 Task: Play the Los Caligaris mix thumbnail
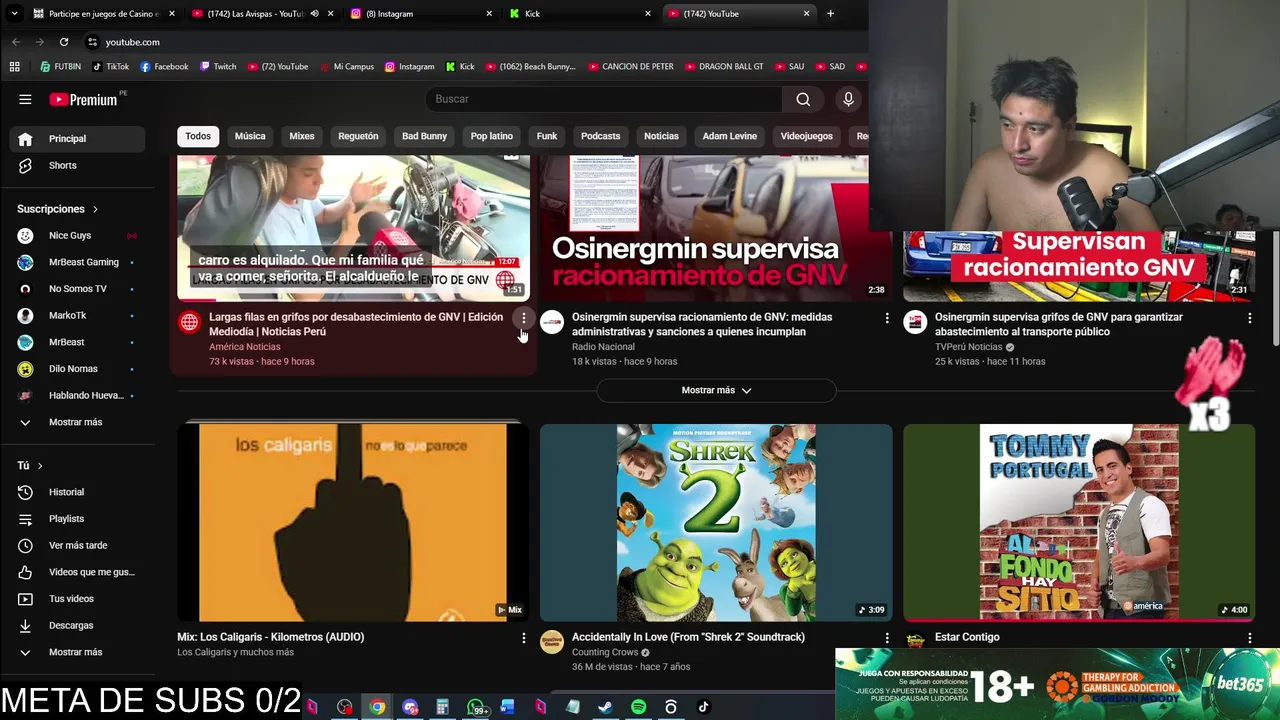coord(353,522)
